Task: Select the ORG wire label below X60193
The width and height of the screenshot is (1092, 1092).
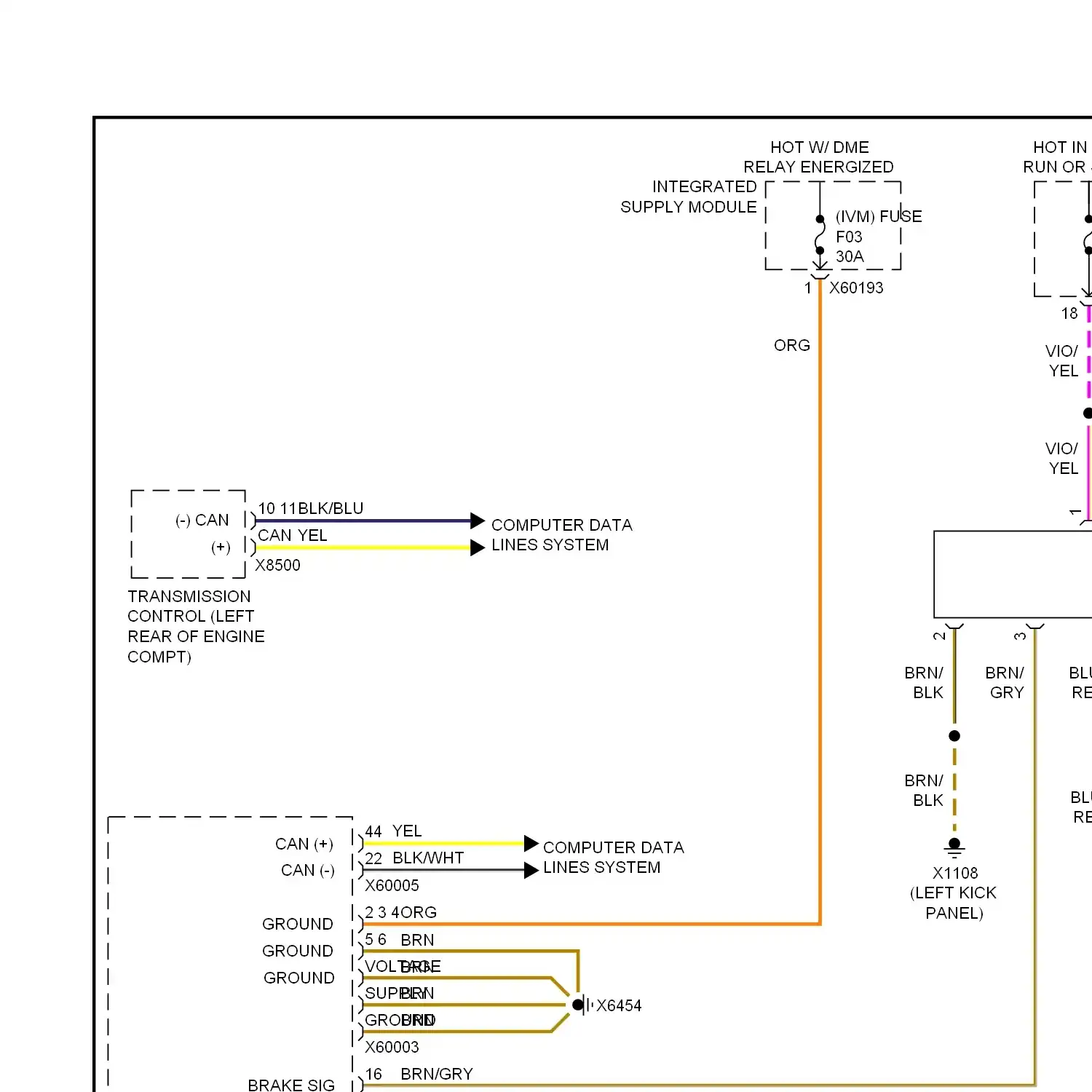Action: click(x=792, y=345)
